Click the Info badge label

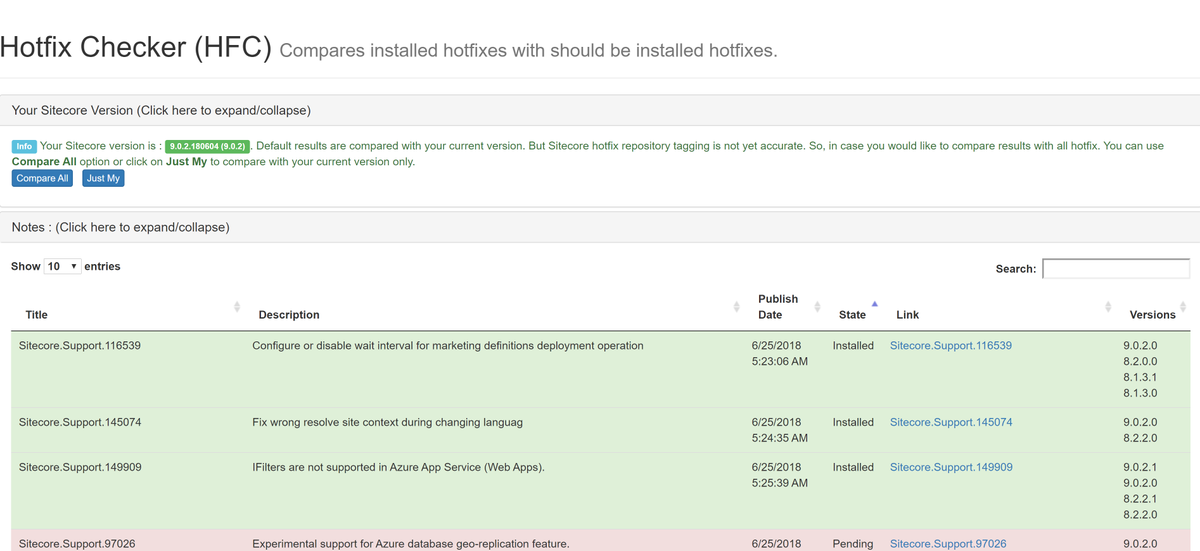coord(24,146)
